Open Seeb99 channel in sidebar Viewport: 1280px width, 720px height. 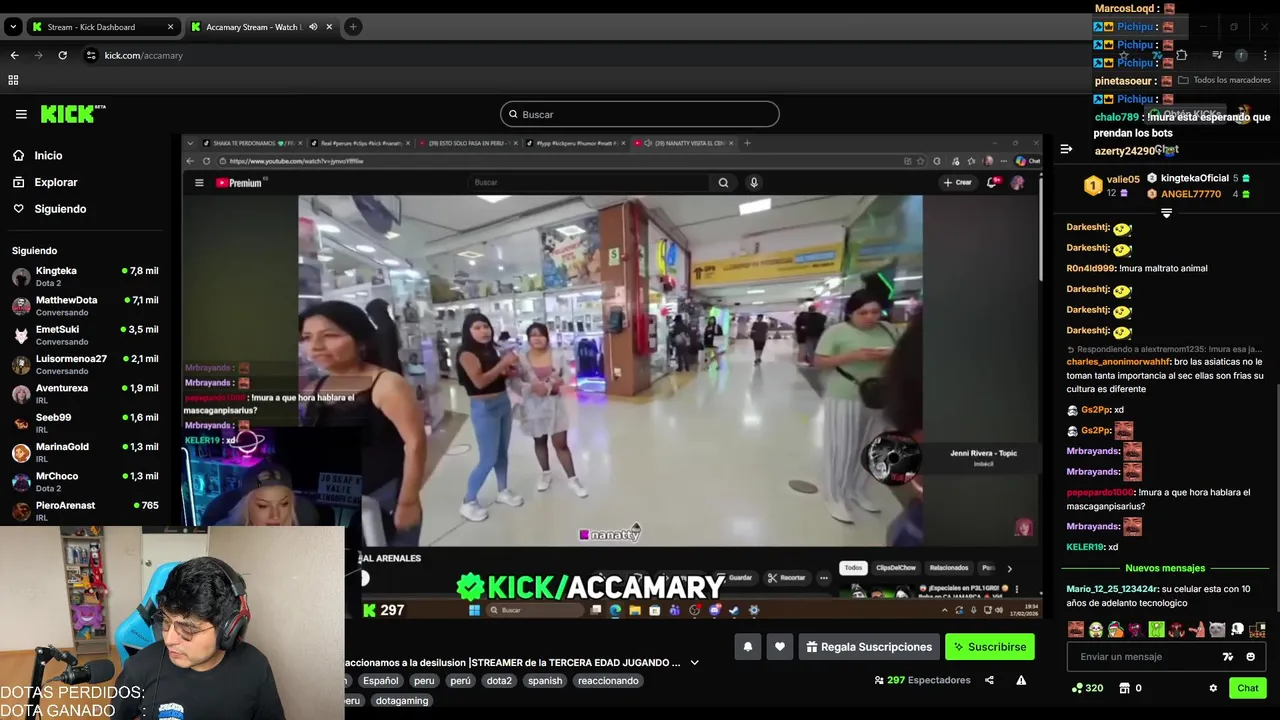pos(85,422)
